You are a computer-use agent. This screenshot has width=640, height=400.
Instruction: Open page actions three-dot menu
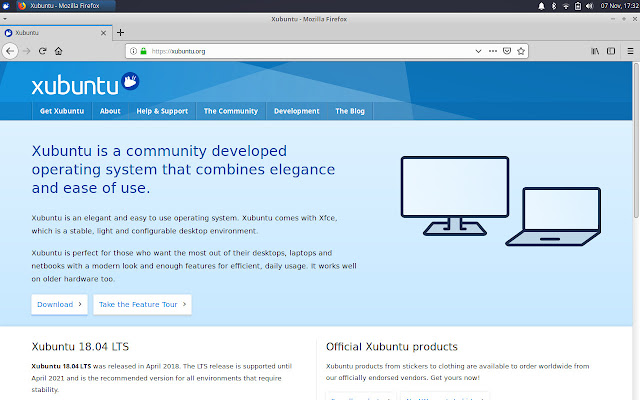tap(493, 51)
